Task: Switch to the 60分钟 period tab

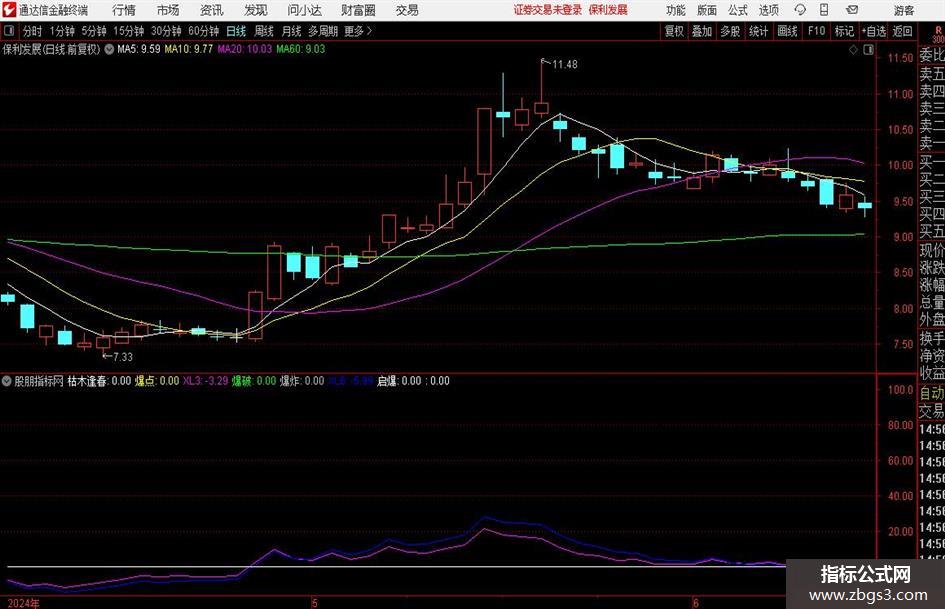Action: click(x=204, y=31)
